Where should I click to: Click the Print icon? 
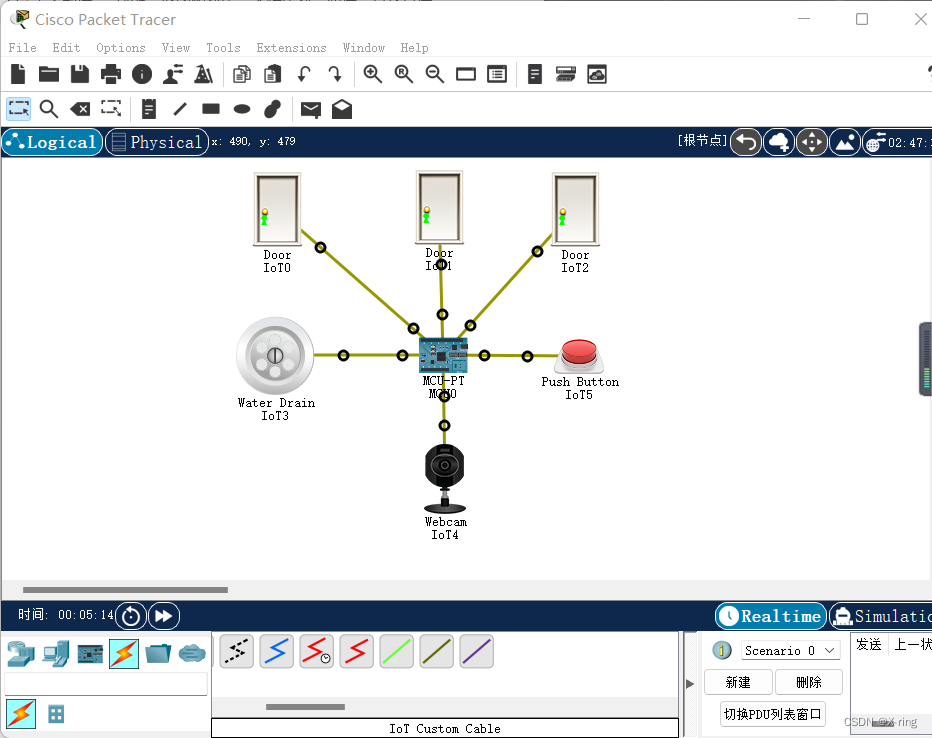(111, 74)
